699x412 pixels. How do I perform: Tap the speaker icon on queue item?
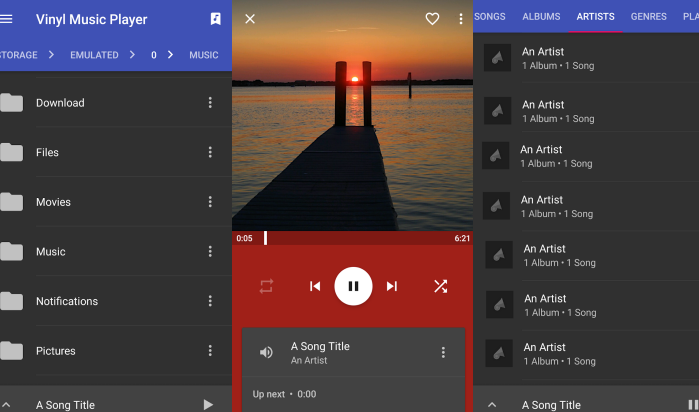tap(266, 352)
